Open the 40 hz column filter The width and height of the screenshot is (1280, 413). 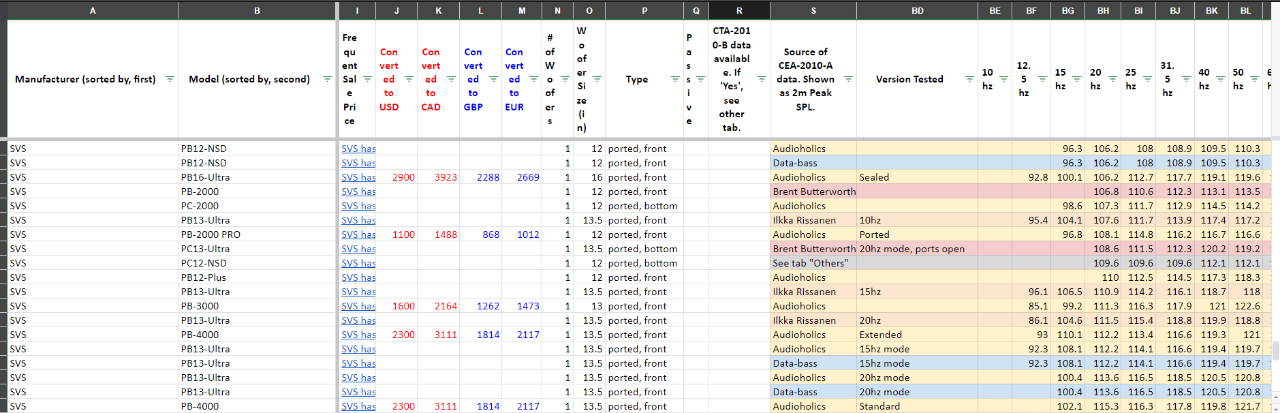click(x=1218, y=79)
